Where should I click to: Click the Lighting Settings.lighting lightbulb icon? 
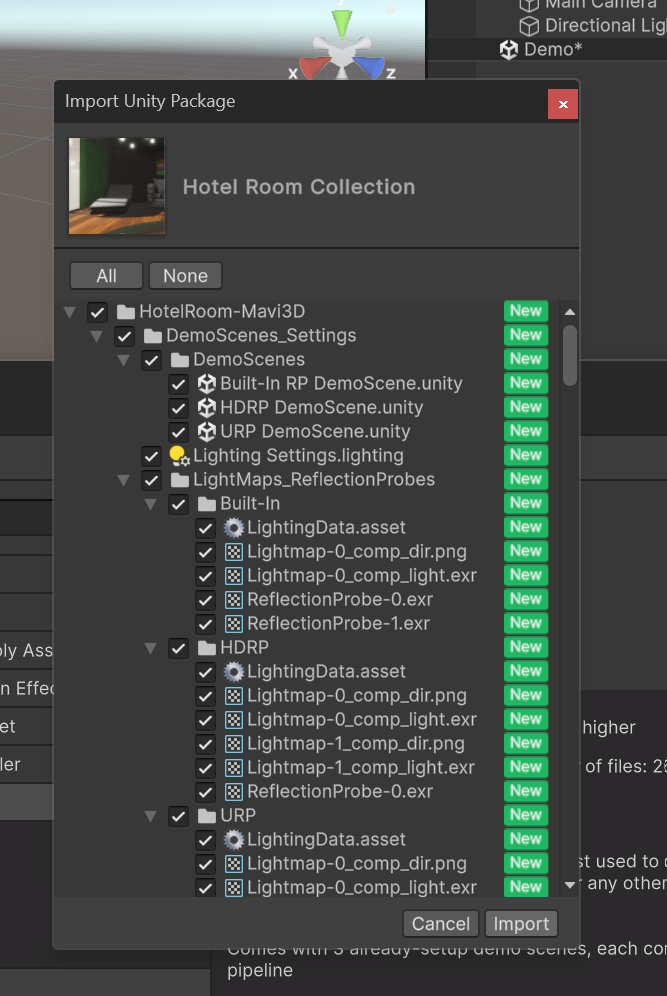click(180, 456)
